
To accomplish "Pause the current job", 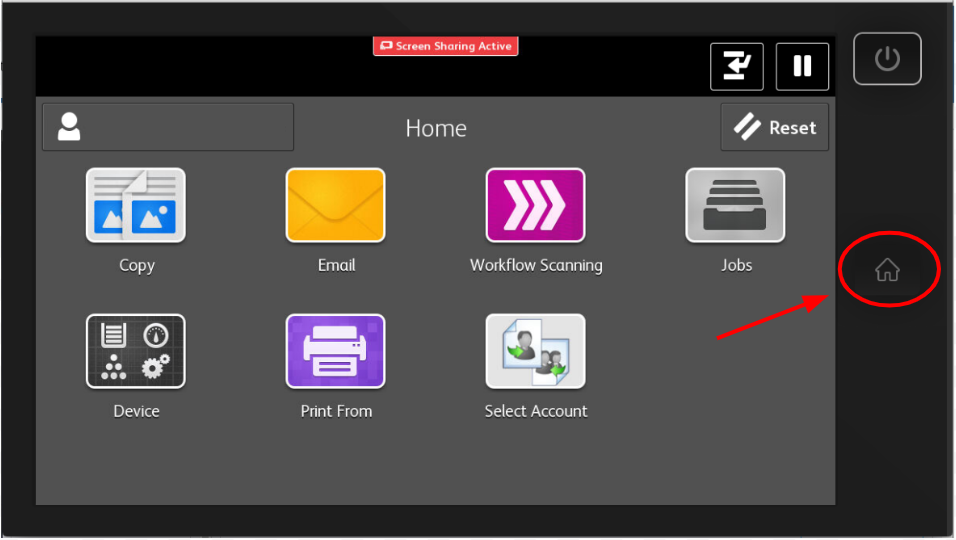I will (x=802, y=67).
